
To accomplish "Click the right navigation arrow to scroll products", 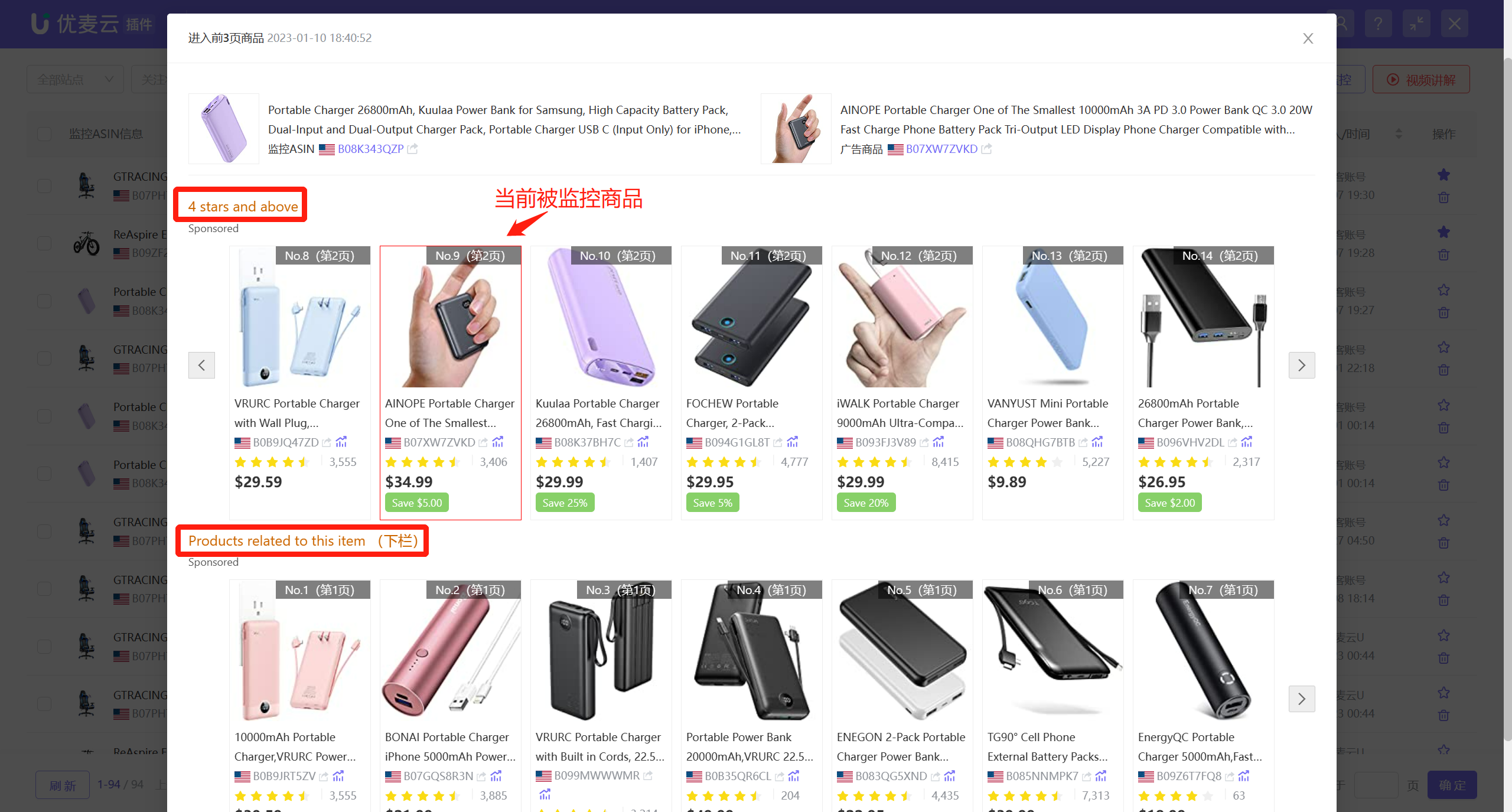I will pyautogui.click(x=1301, y=365).
